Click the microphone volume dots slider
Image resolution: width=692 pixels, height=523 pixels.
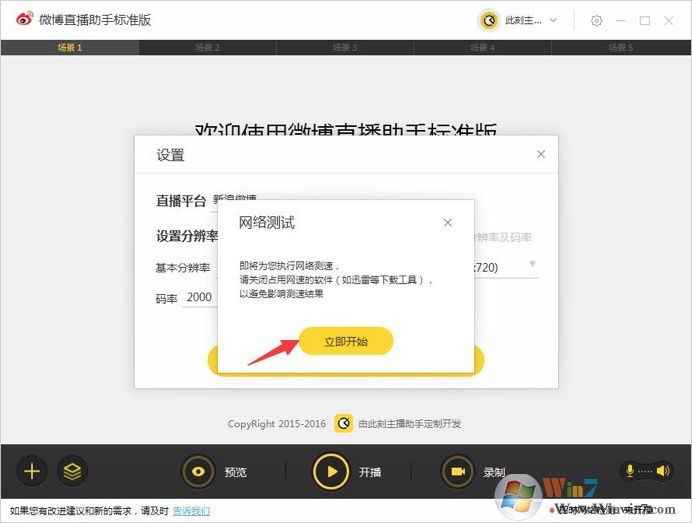[x=645, y=471]
